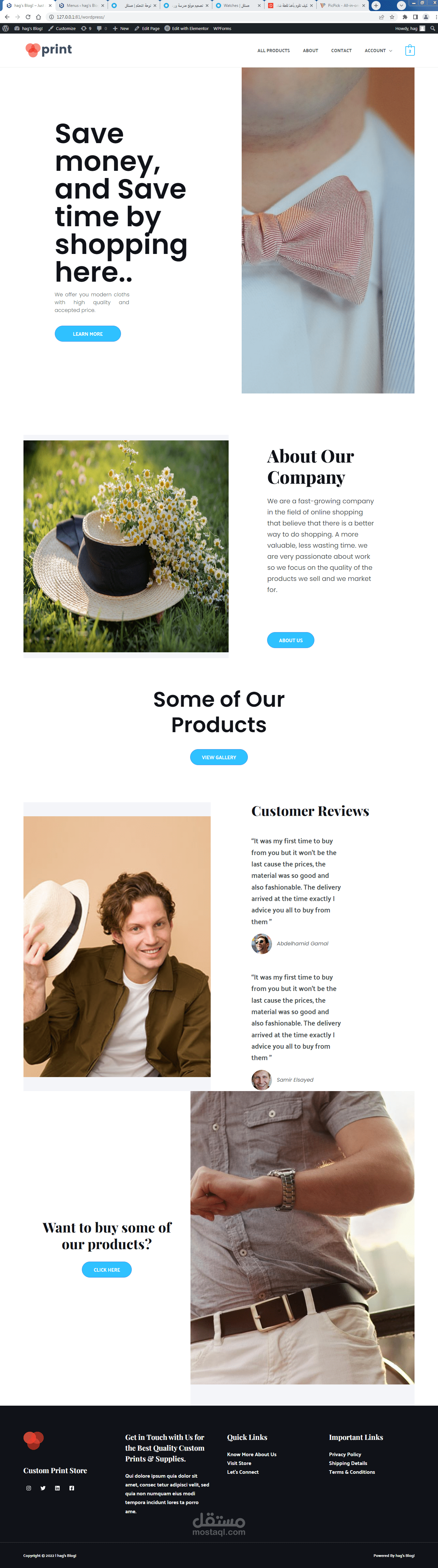The image size is (438, 1568).
Task: Click the Learn More button
Action: click(88, 333)
